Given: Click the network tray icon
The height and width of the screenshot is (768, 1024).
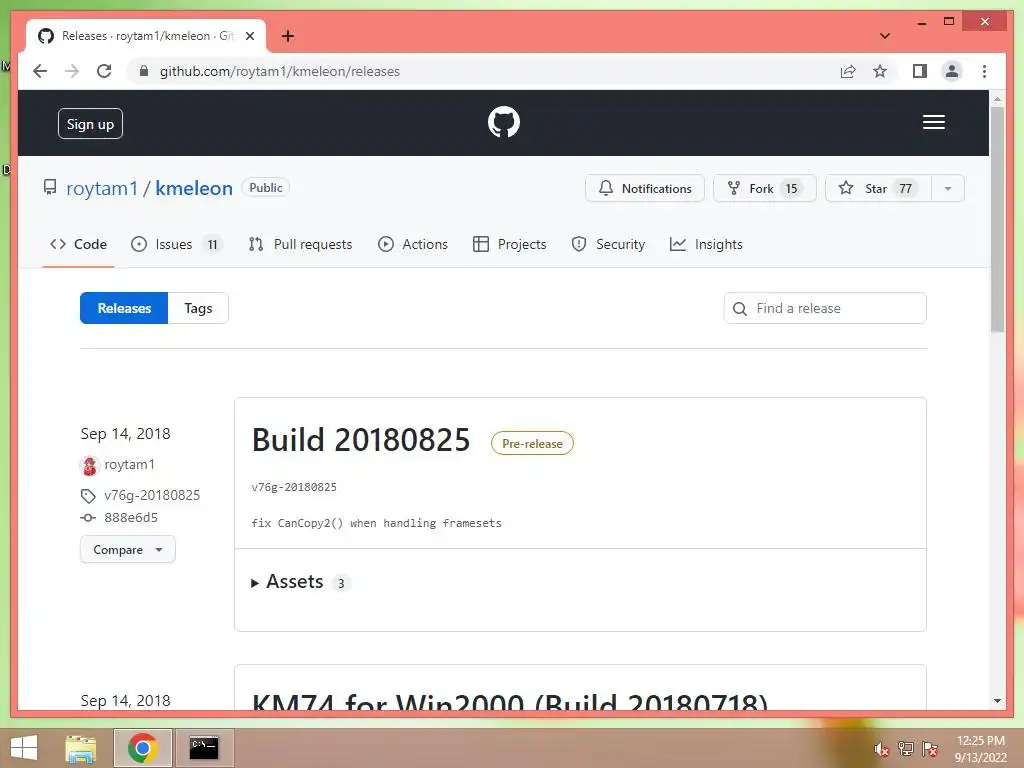Looking at the screenshot, I should coord(906,749).
